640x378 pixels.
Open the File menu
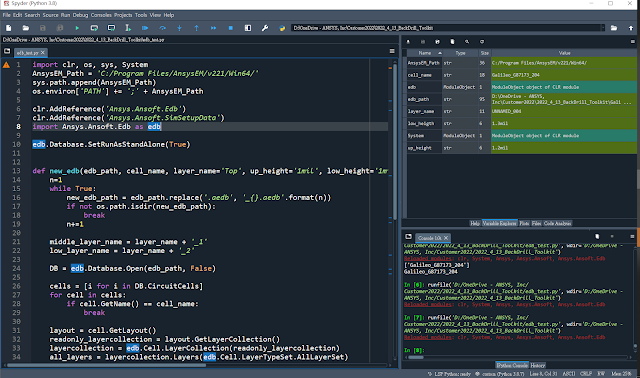click(x=7, y=15)
